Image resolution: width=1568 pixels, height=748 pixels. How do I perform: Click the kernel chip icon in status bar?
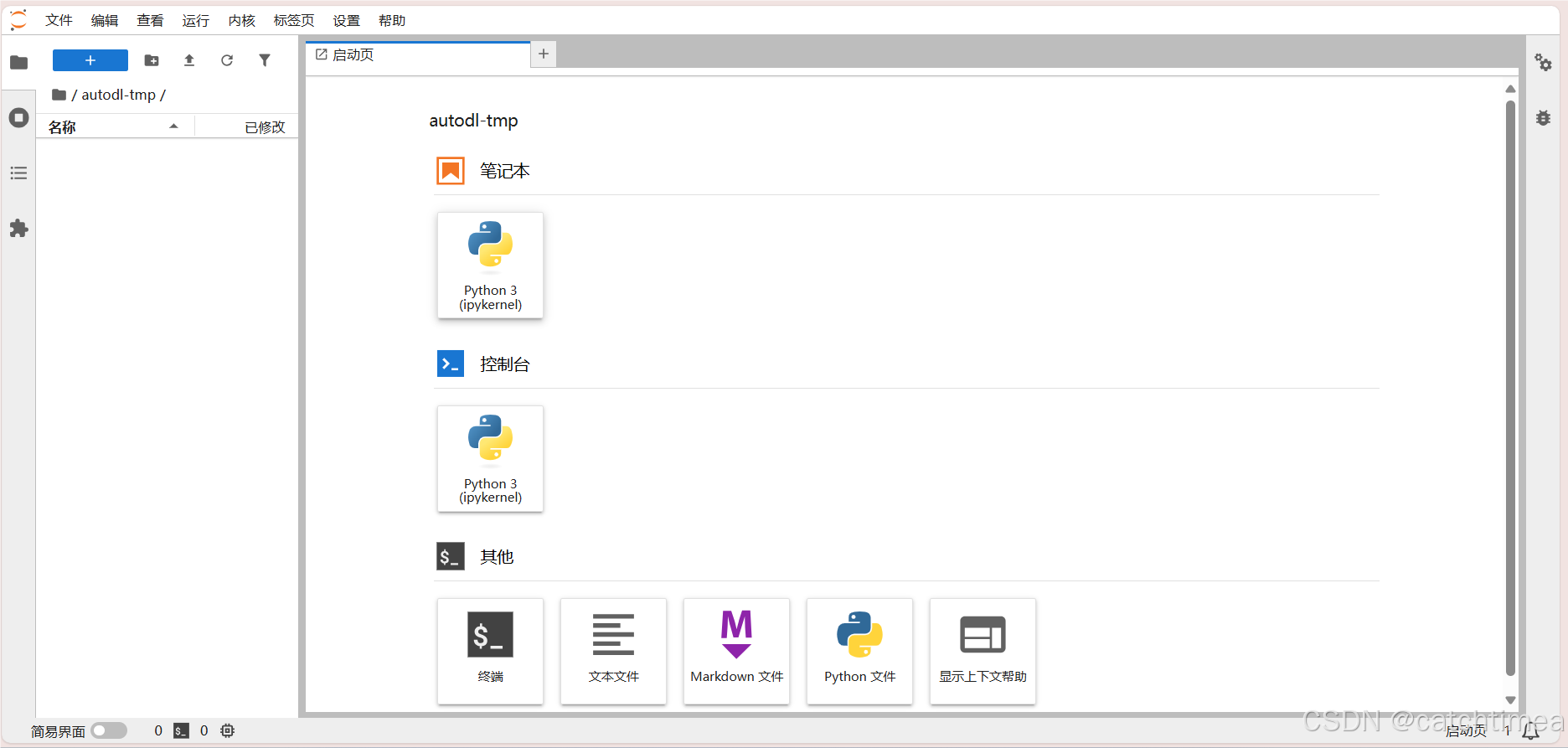(x=227, y=730)
